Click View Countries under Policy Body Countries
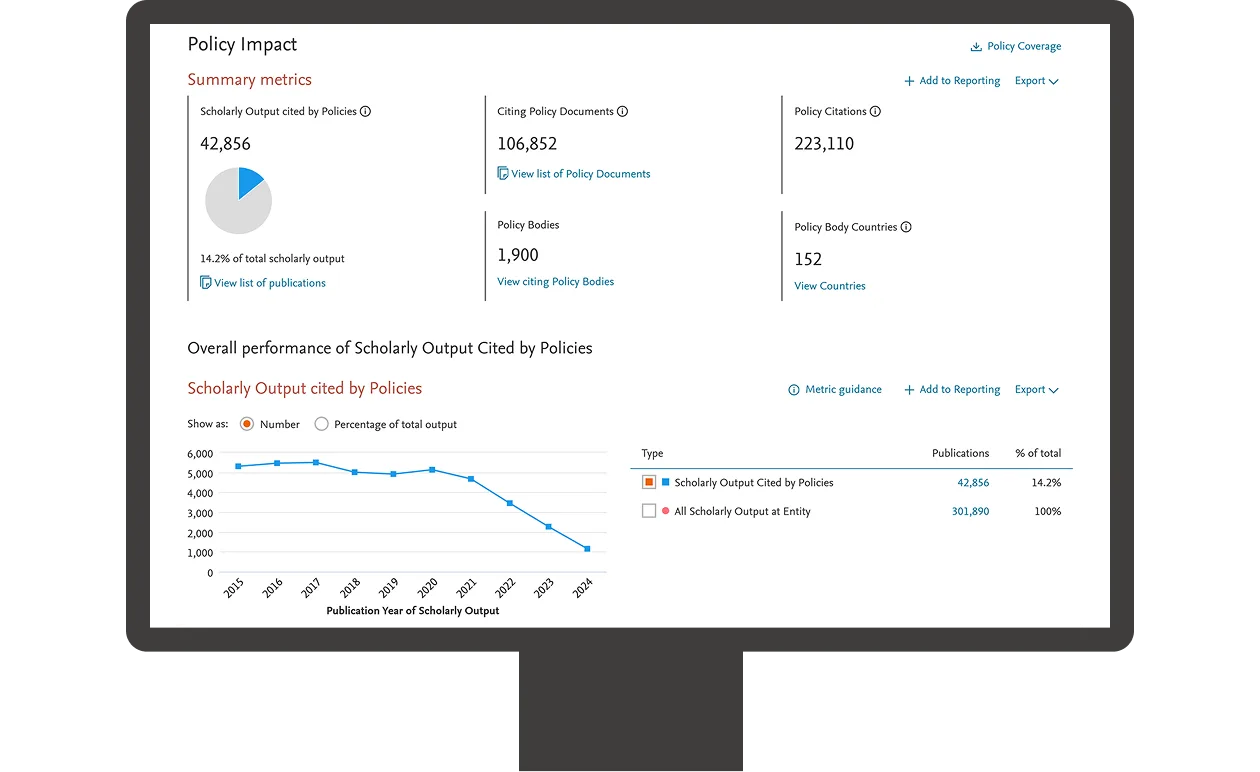 829,285
